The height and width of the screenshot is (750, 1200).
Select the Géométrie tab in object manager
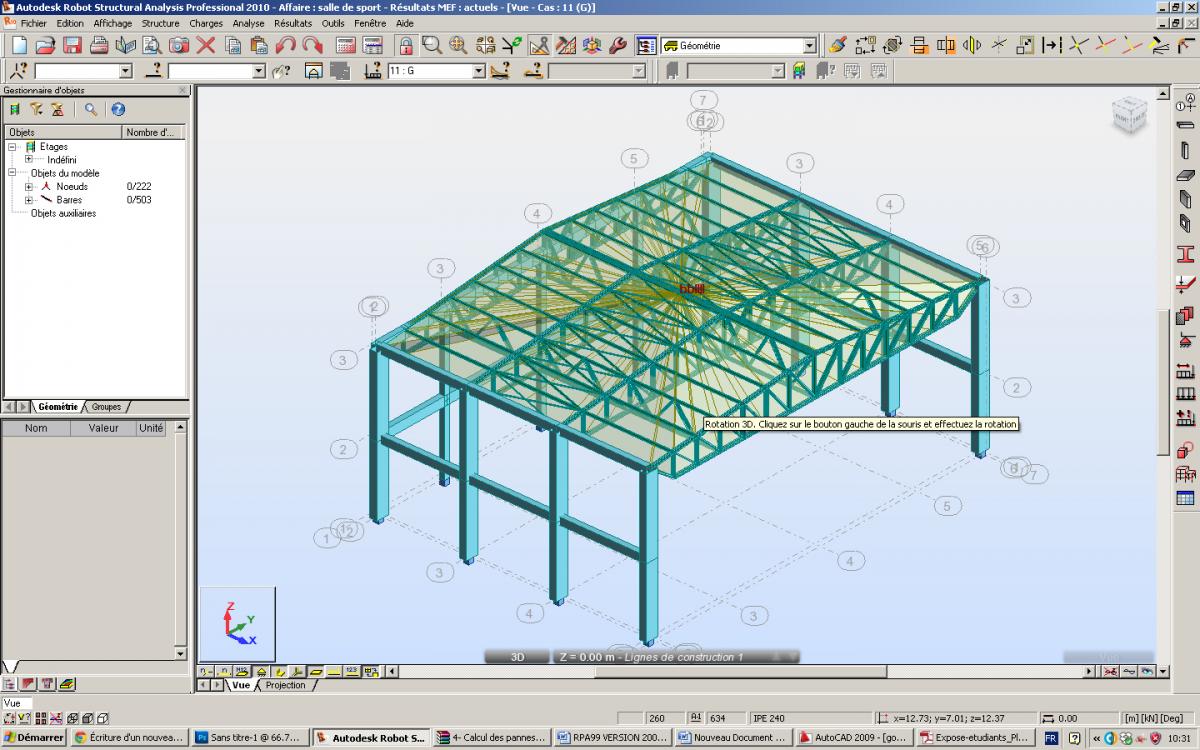tap(58, 407)
